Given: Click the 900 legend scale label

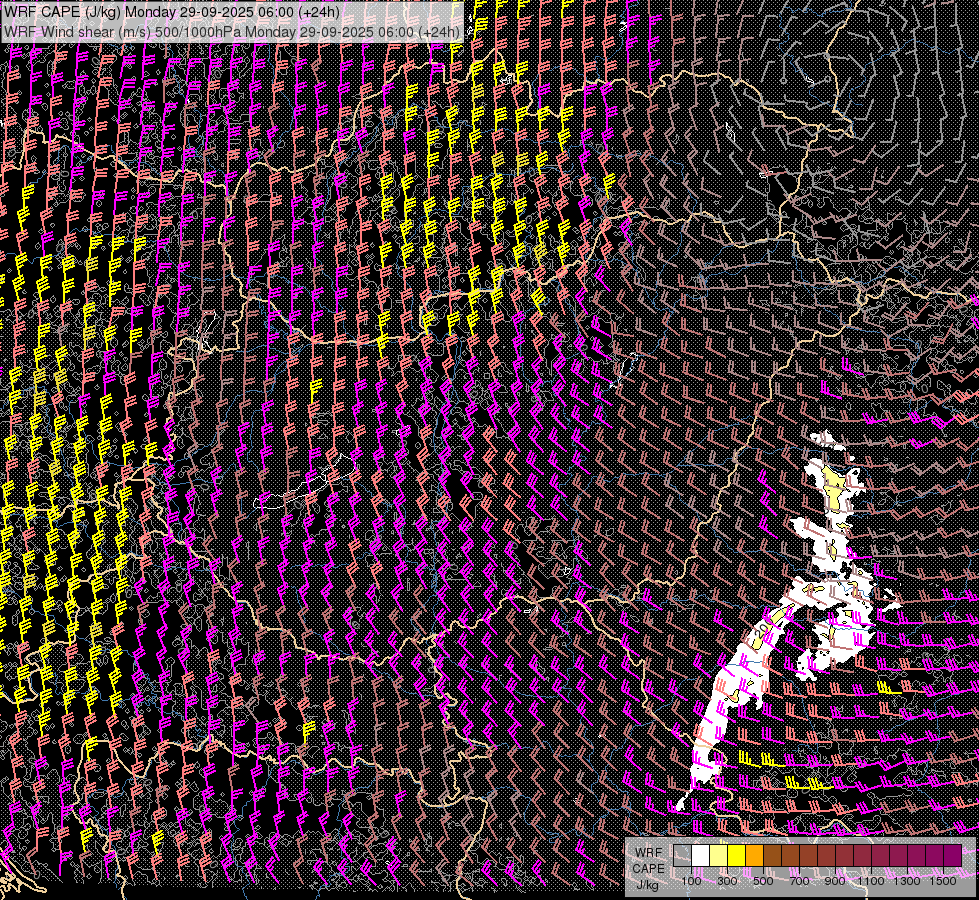Looking at the screenshot, I should point(835,881).
